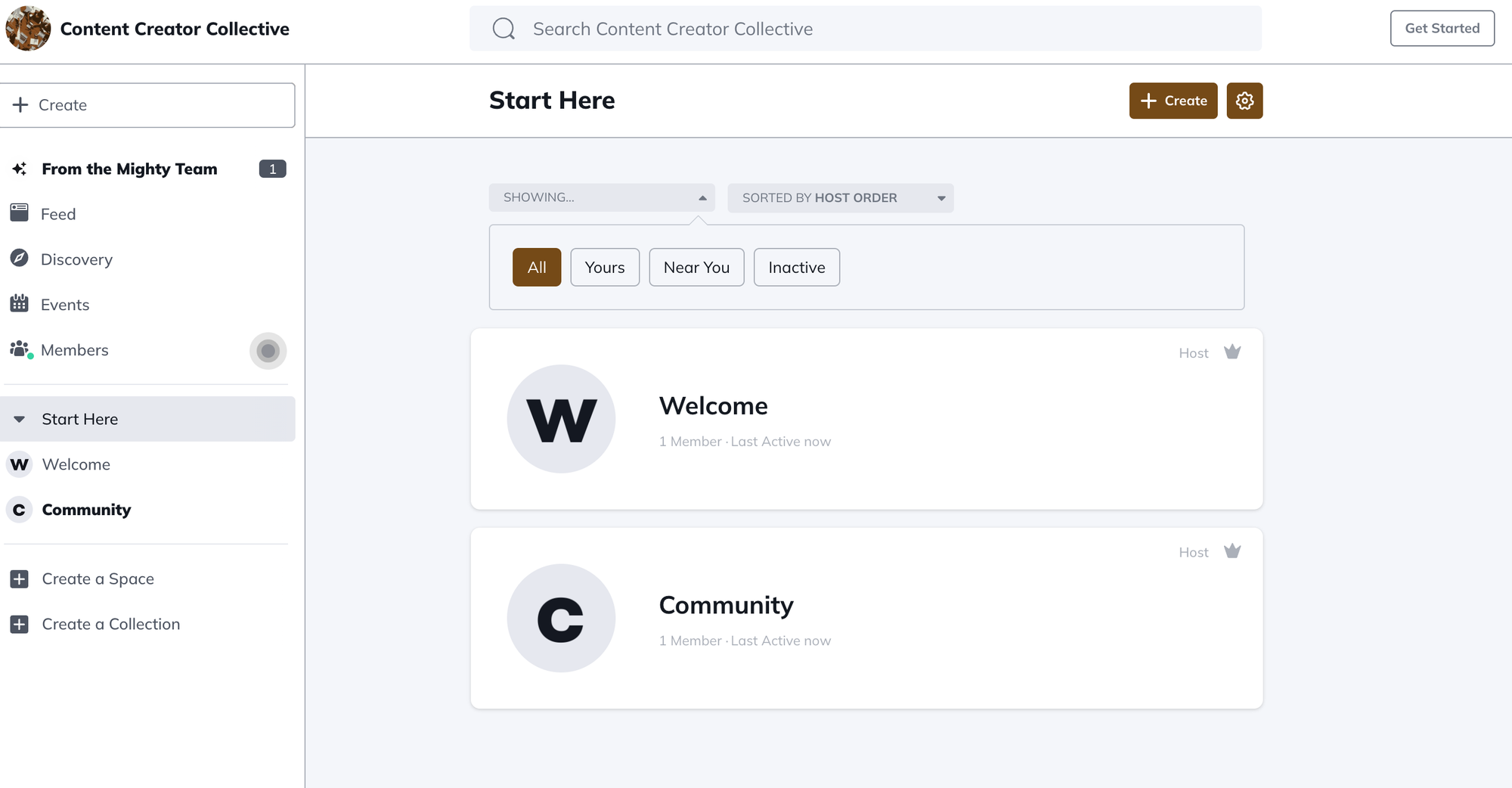1512x788 pixels.
Task: Enable the 'Inactive' spaces filter
Action: click(796, 267)
